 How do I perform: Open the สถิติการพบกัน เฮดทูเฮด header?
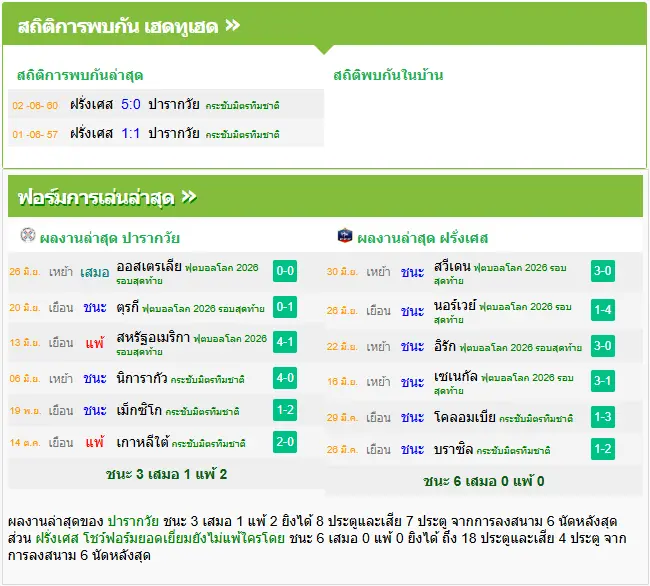[324, 24]
